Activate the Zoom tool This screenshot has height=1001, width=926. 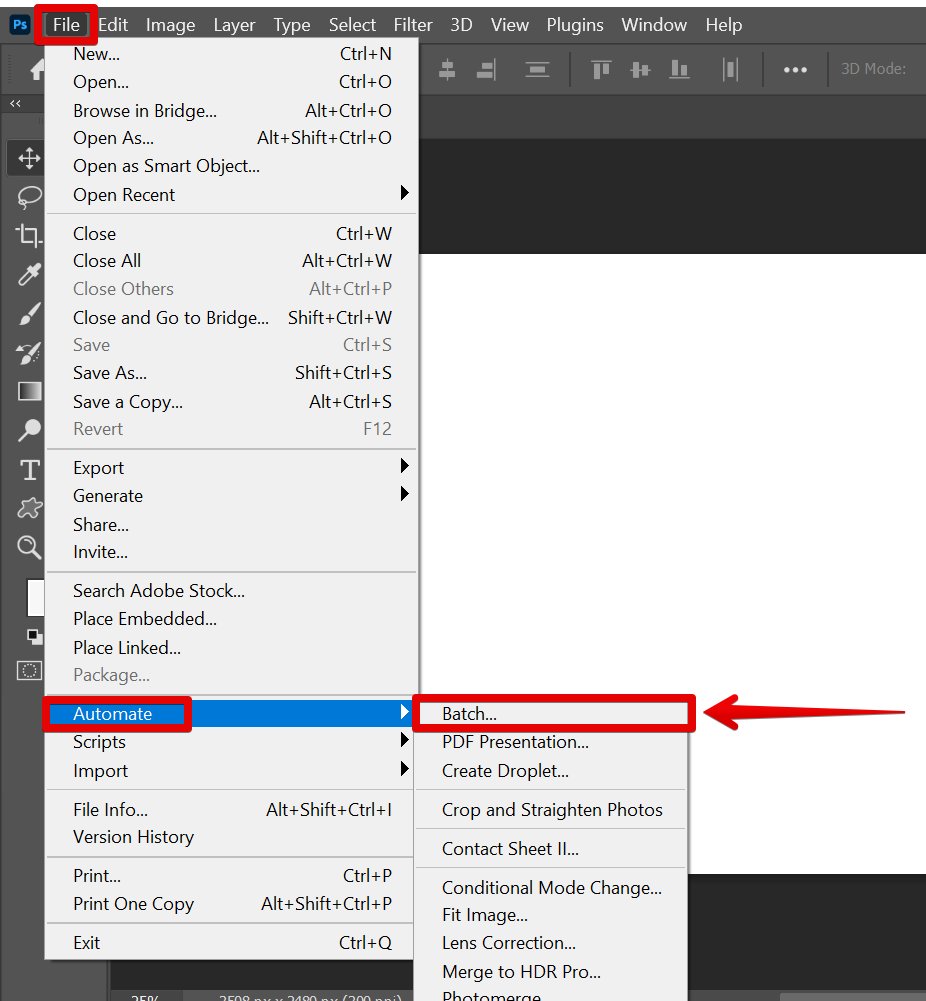[29, 547]
